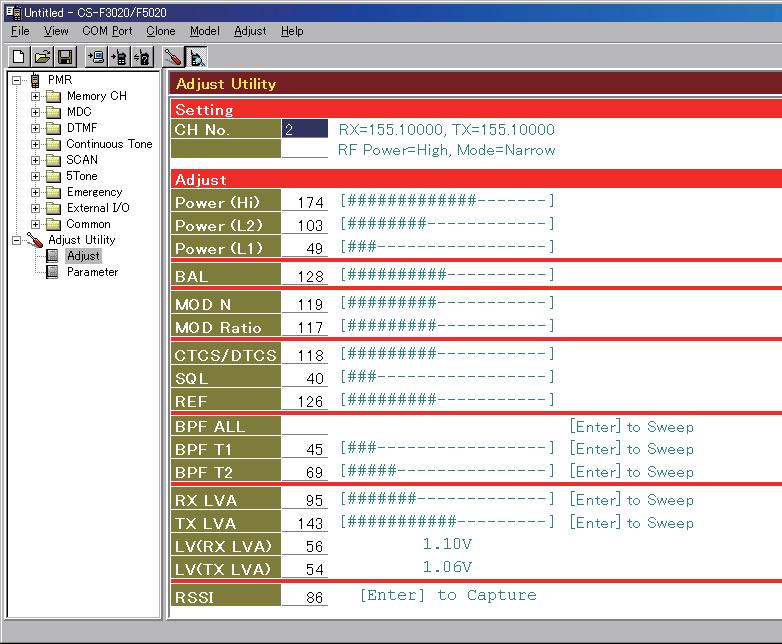Expand the DTMF tree node
This screenshot has width=782, height=644.
(35, 128)
